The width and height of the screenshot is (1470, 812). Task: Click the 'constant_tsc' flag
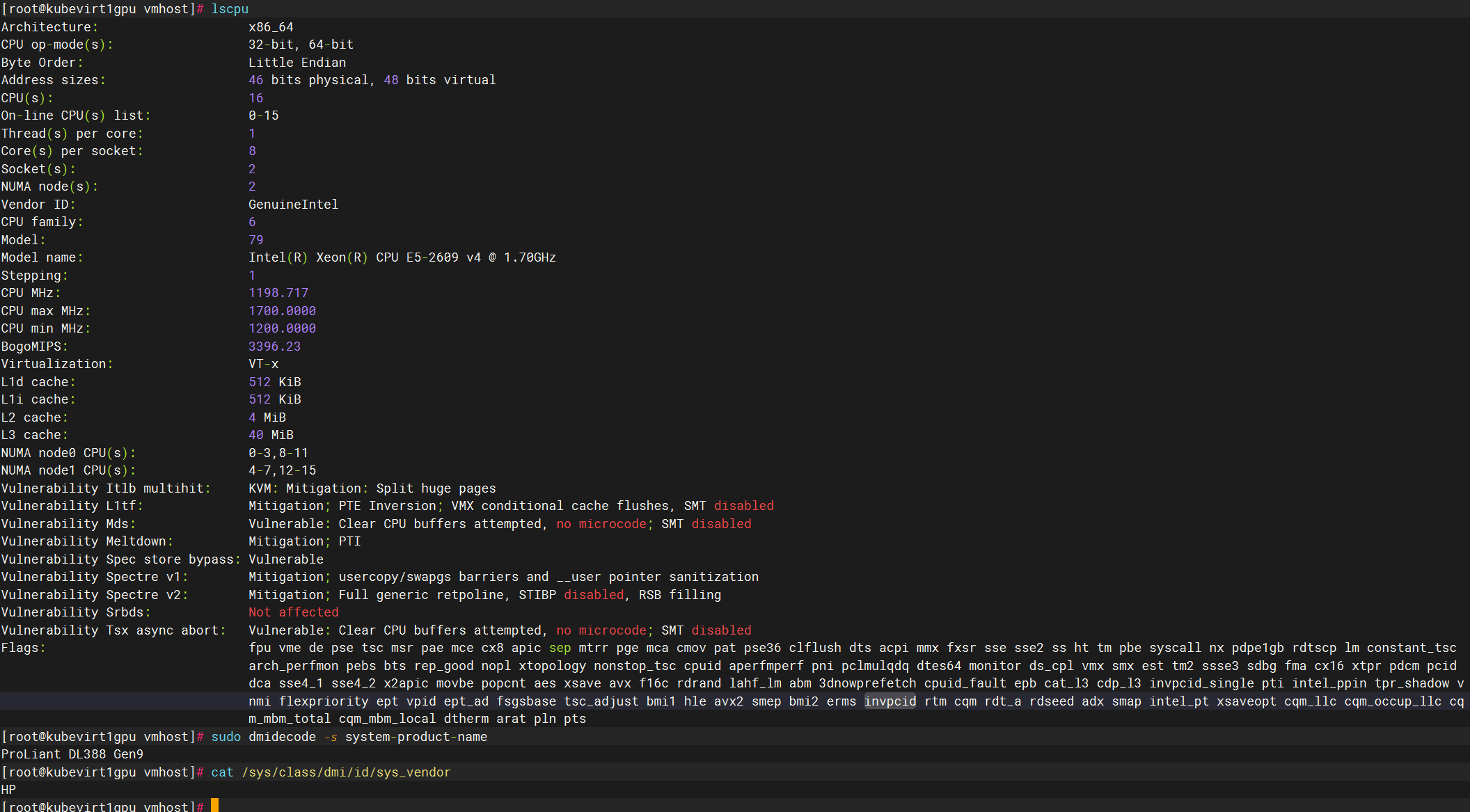coord(1412,648)
